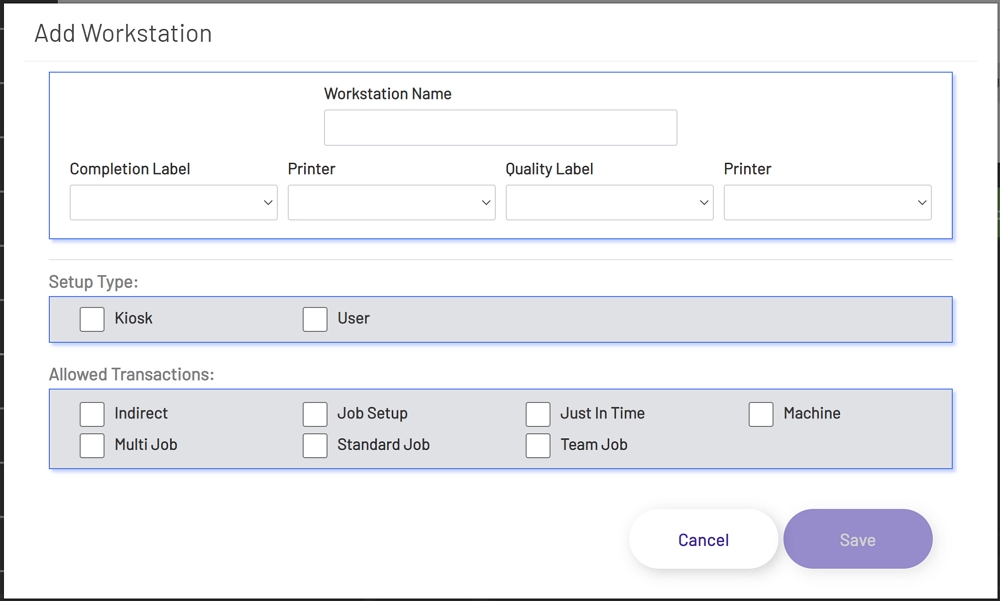
Task: Enable the Kiosk setup type checkbox
Action: coord(92,319)
